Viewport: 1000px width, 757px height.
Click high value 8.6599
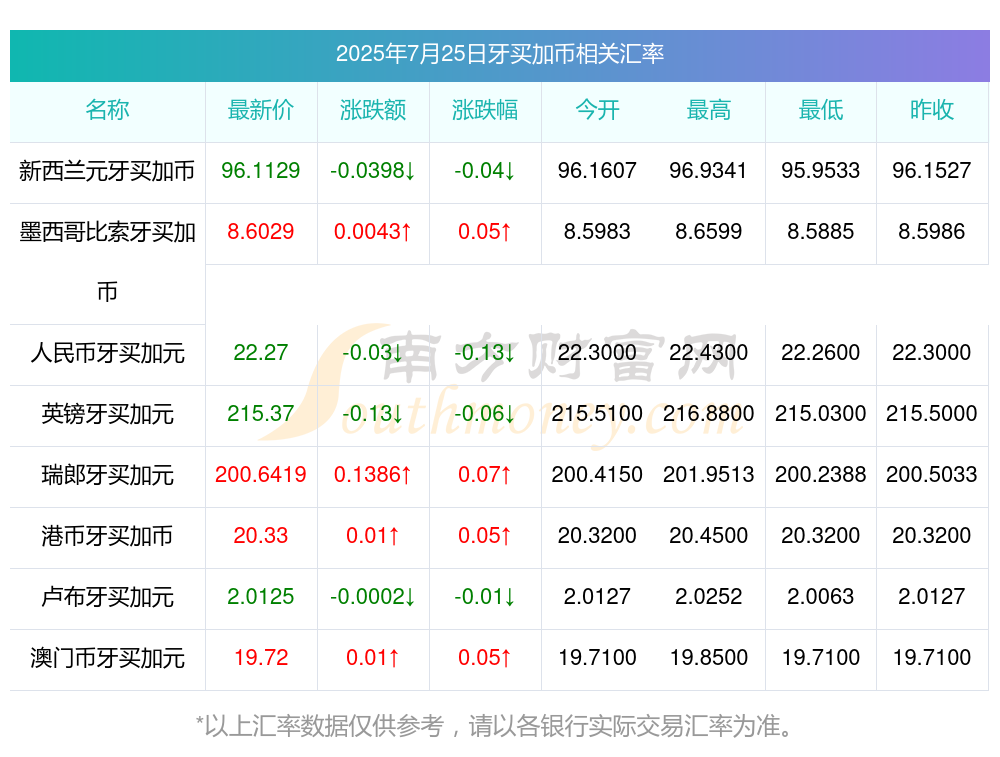(x=709, y=232)
